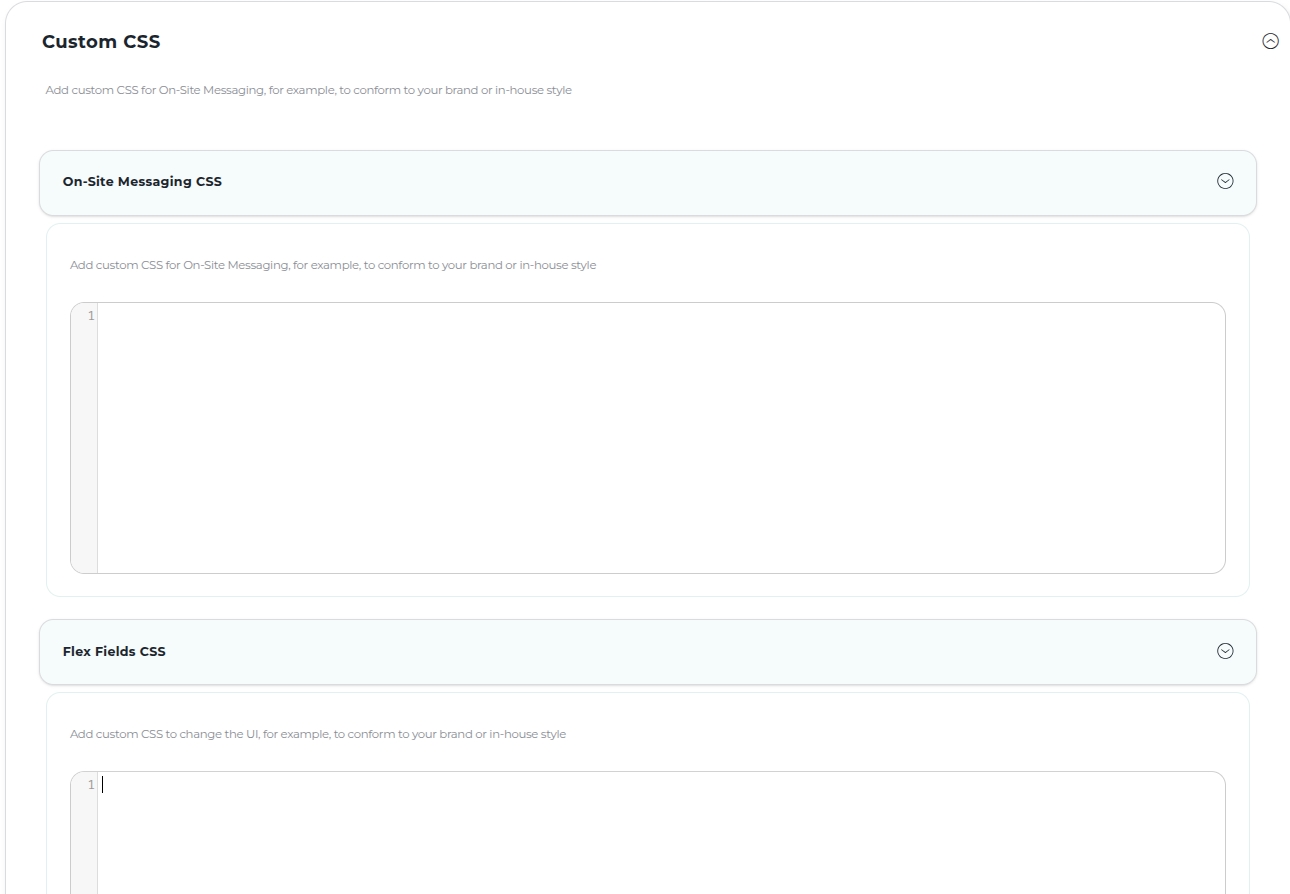Collapse Flex Fields CSS panel chevron
This screenshot has width=1290, height=894.
click(x=1225, y=651)
